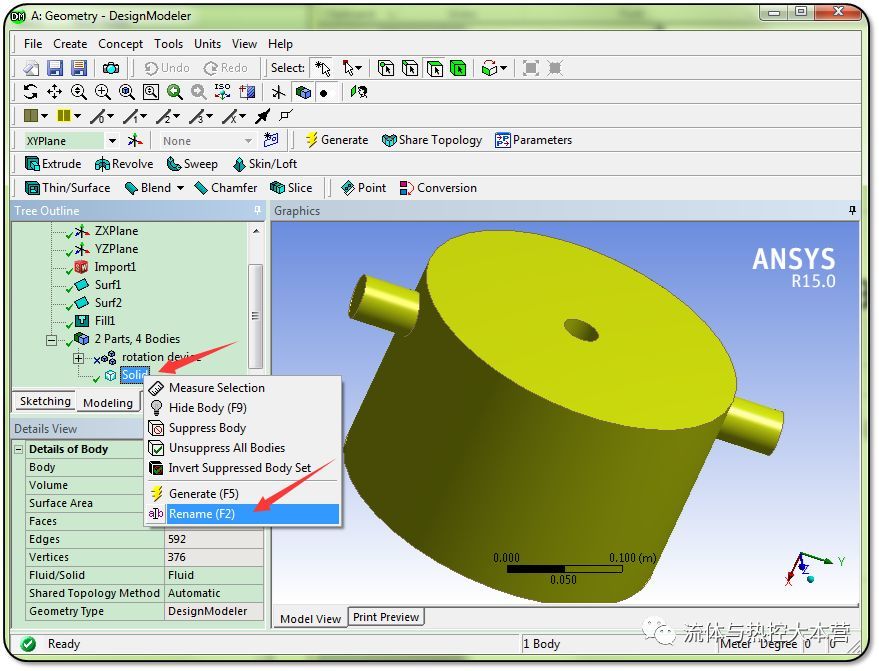
Task: Click the Slice tool
Action: click(291, 188)
